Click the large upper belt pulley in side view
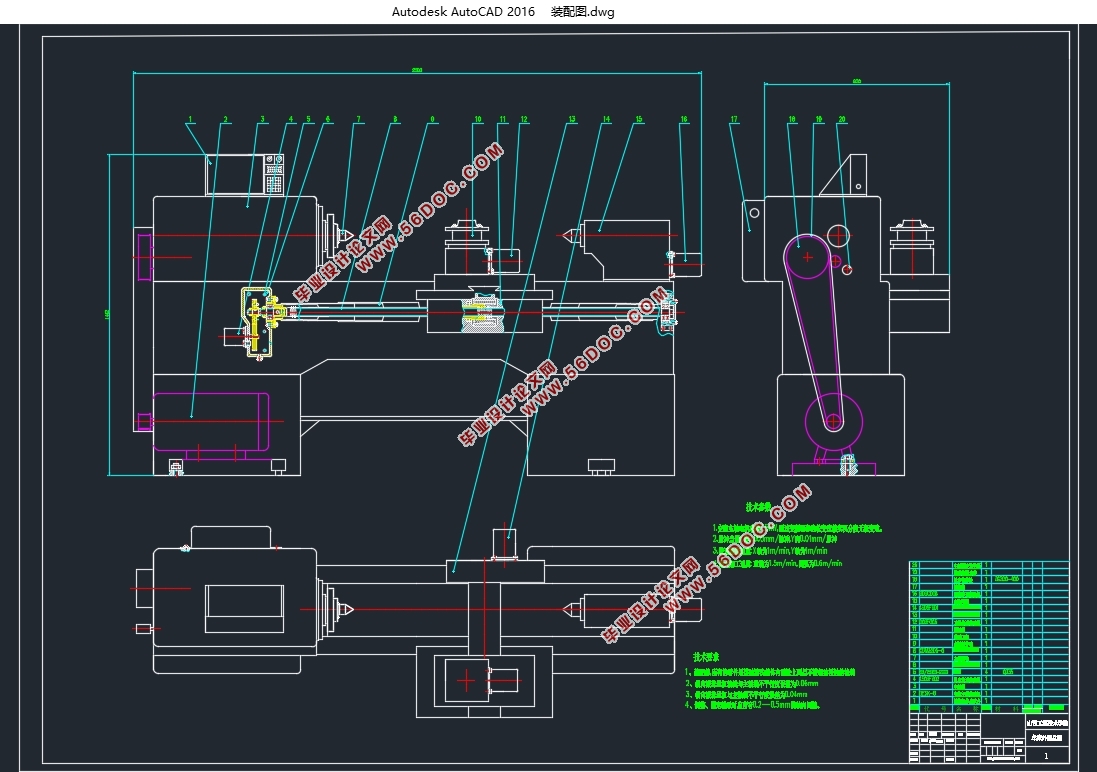 pyautogui.click(x=808, y=258)
